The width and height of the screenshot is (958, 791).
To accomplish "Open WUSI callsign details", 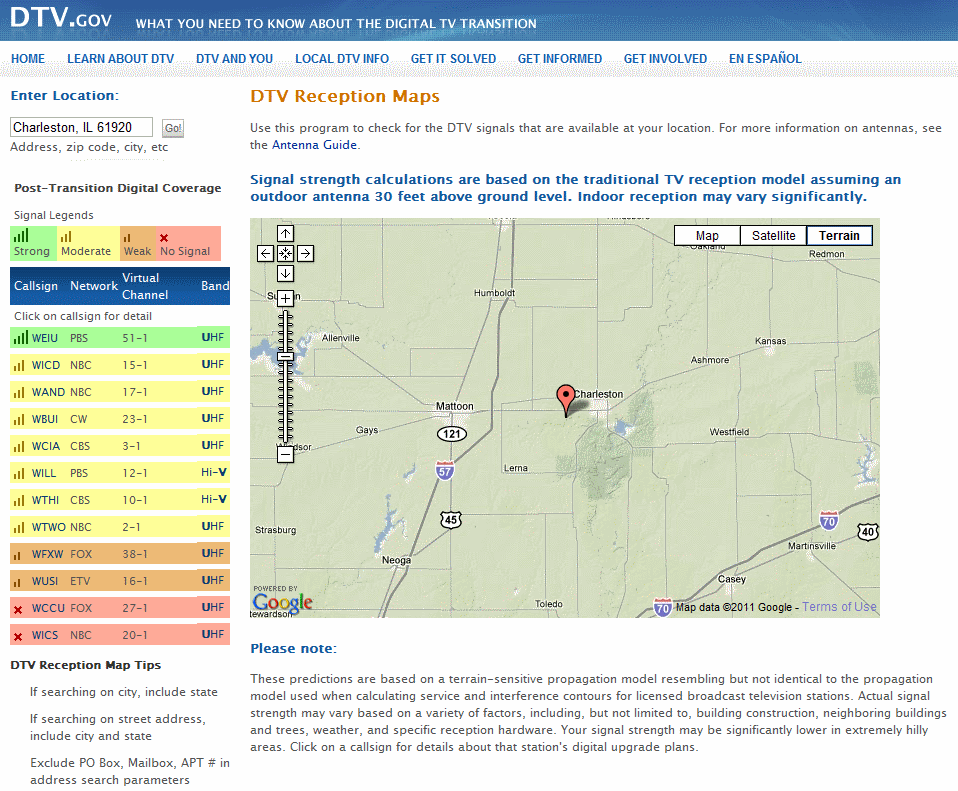I will (x=45, y=581).
